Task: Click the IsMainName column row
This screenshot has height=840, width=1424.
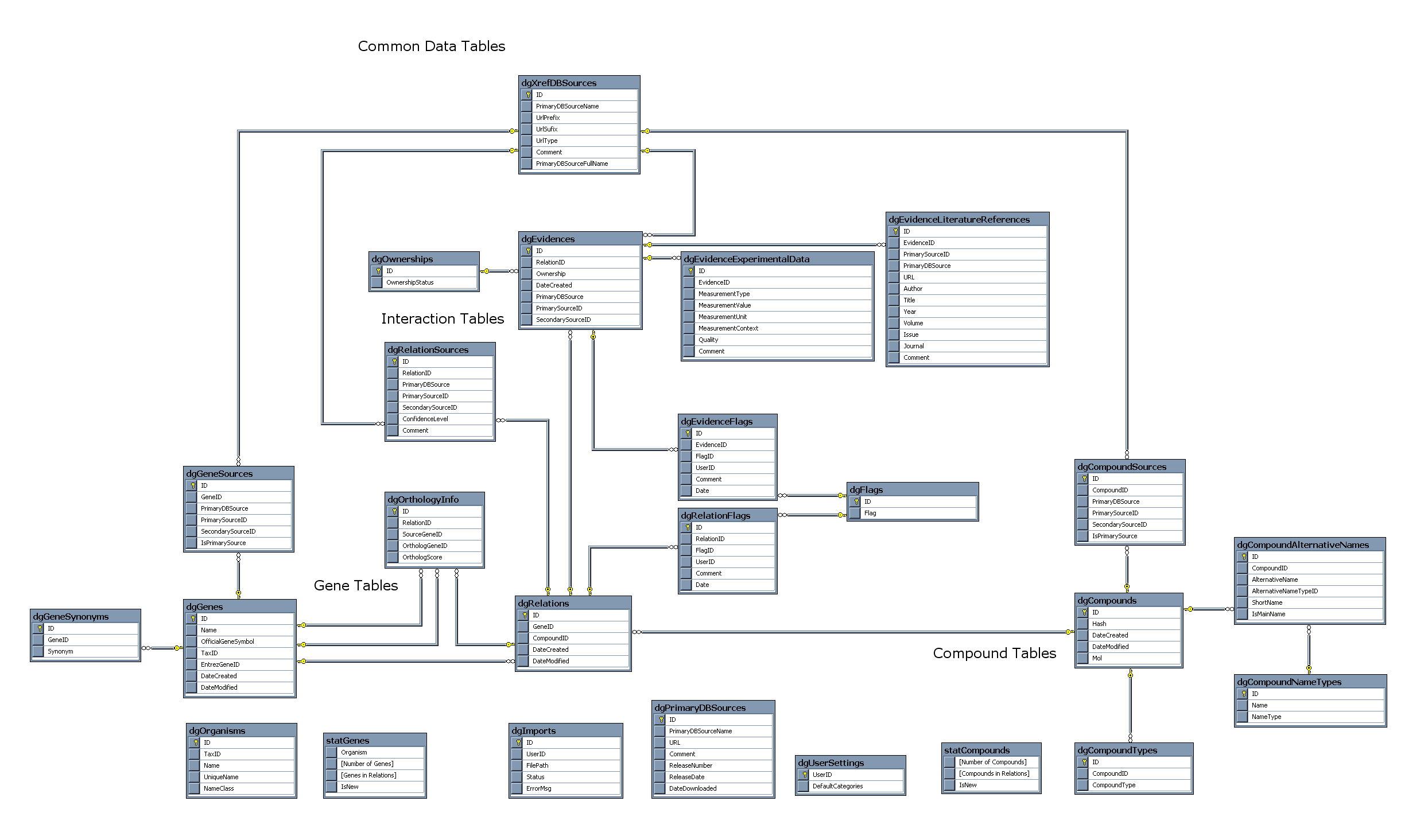Action: coord(1310,614)
